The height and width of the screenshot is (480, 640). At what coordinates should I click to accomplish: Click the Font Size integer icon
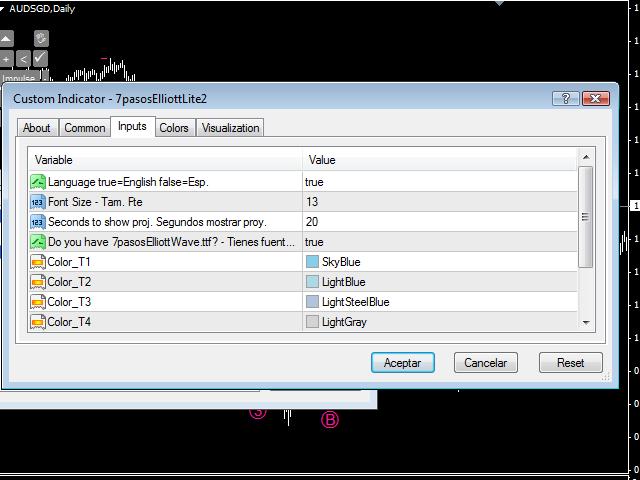pyautogui.click(x=38, y=202)
